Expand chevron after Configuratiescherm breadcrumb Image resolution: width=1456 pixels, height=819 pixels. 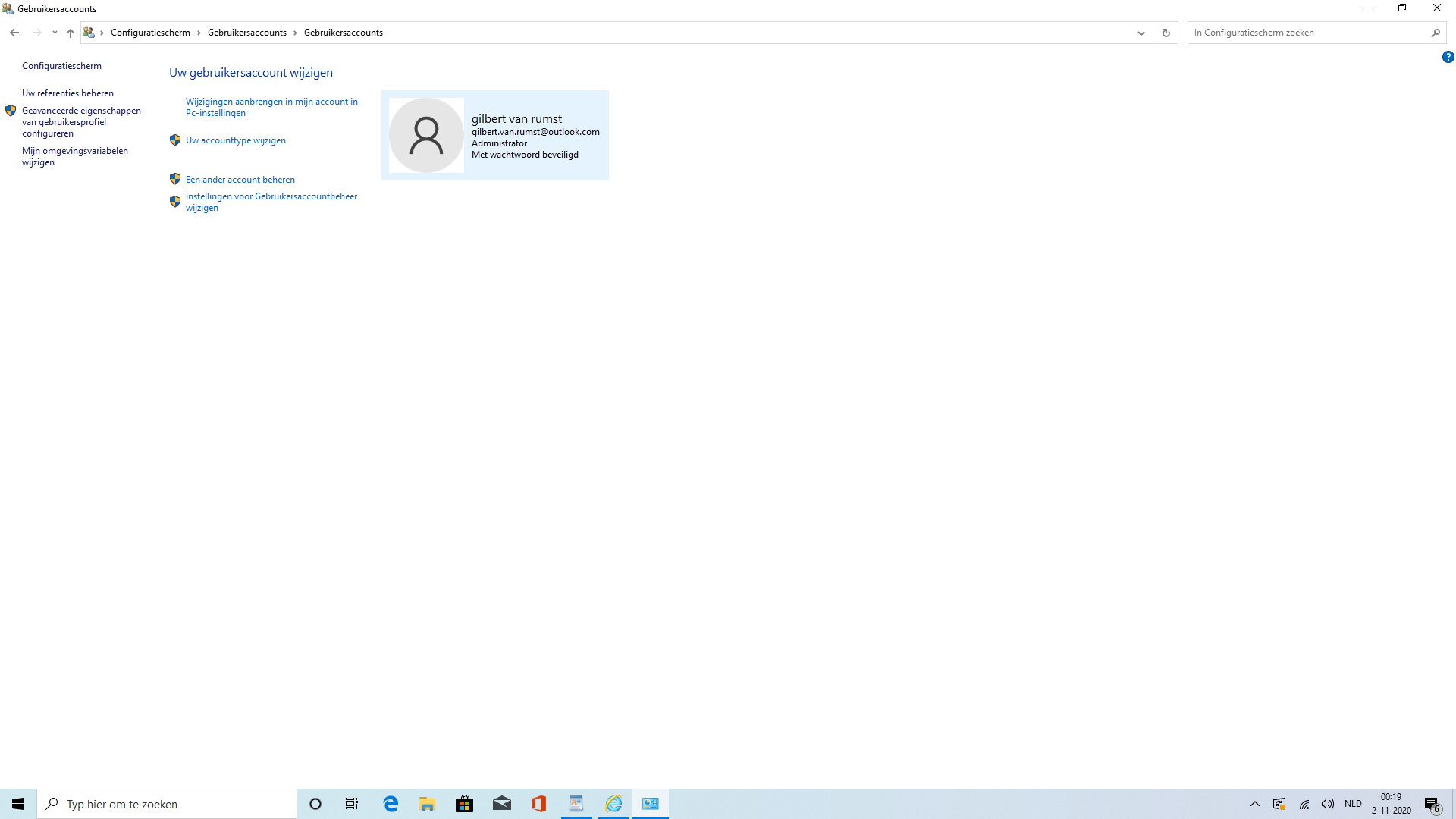[199, 33]
